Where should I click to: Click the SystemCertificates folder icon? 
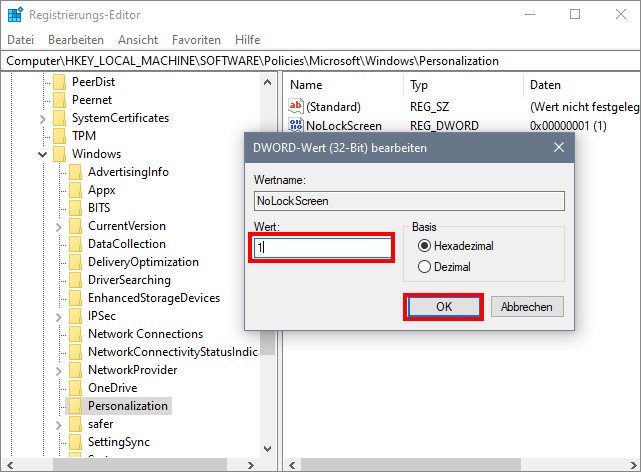pyautogui.click(x=60, y=118)
